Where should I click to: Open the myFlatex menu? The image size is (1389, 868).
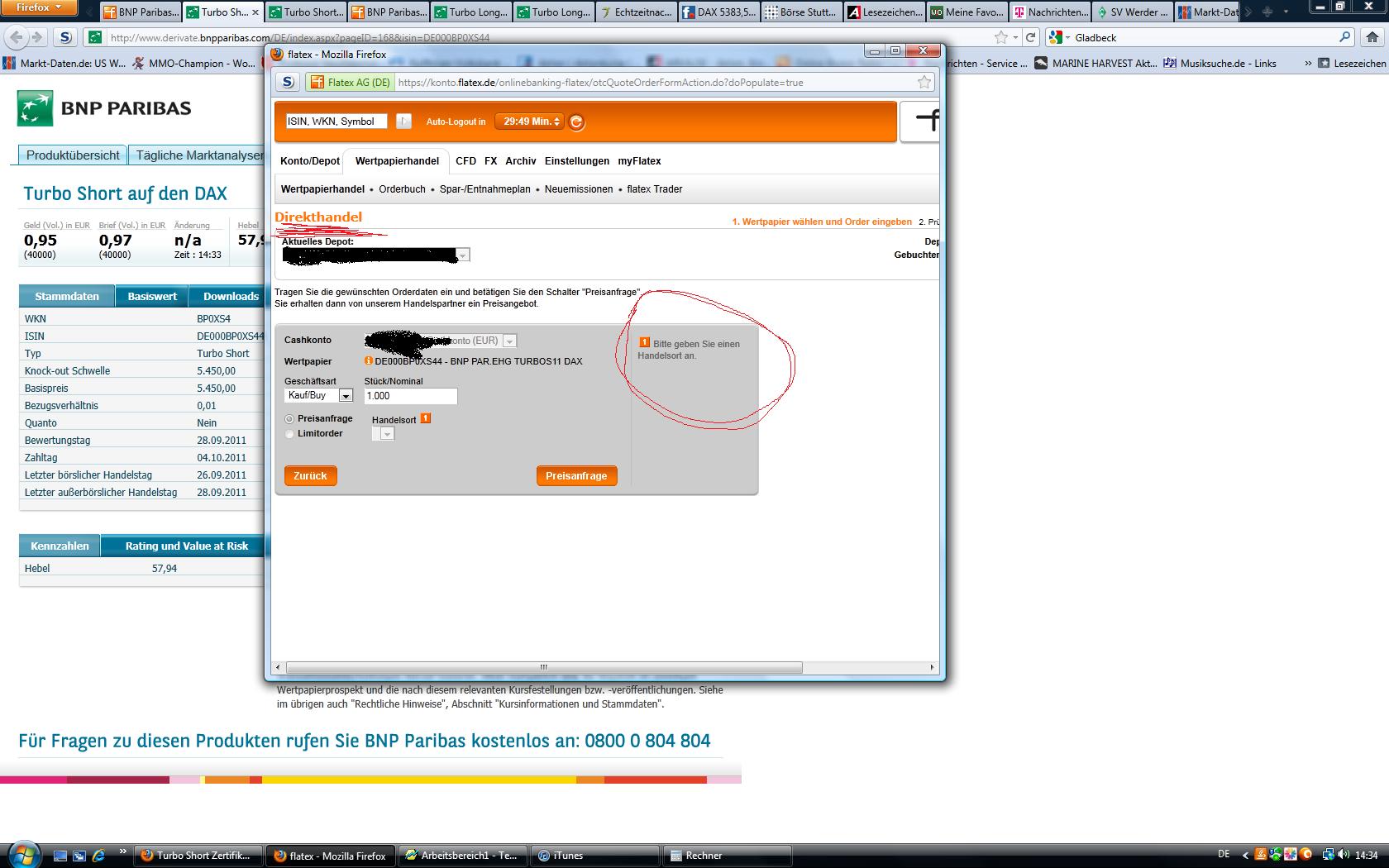coord(639,161)
